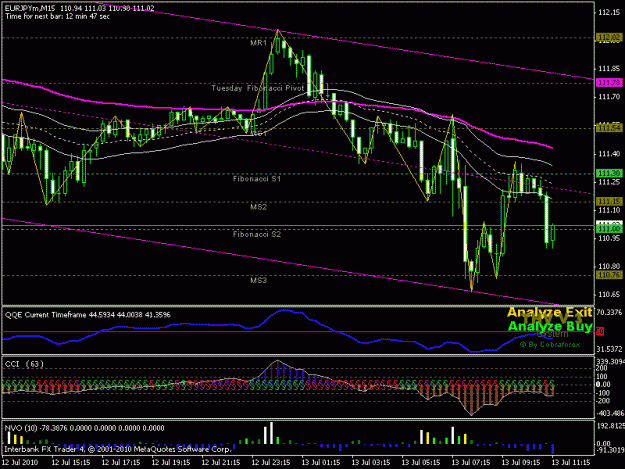The width and height of the screenshot is (625, 469).
Task: Click the 110.76 yellow price tag
Action: click(609, 275)
